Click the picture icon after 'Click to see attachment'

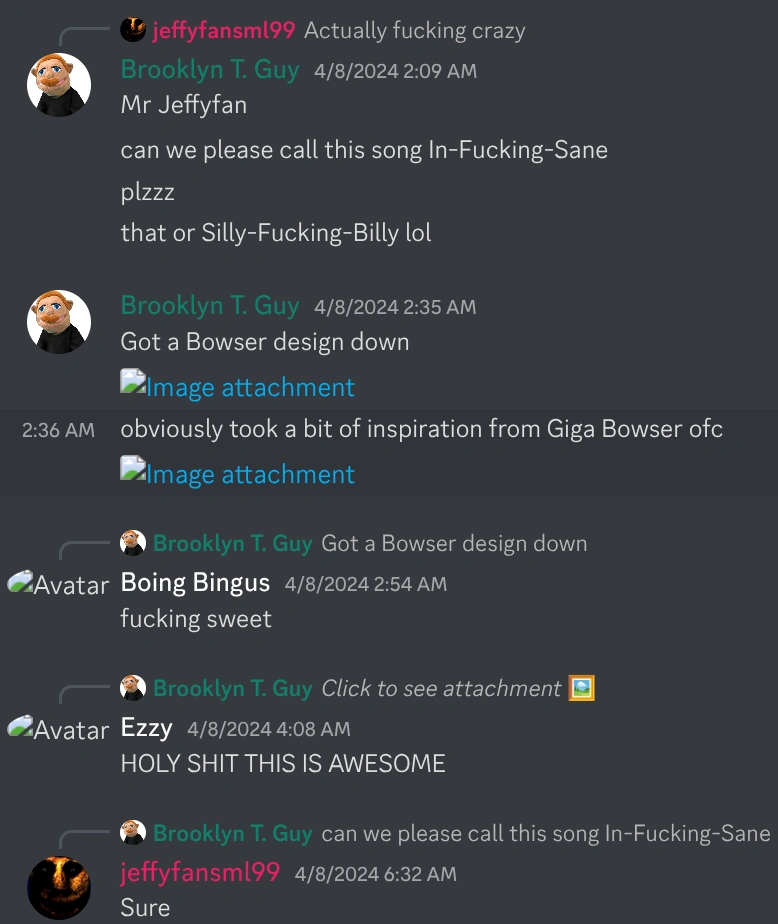point(581,688)
